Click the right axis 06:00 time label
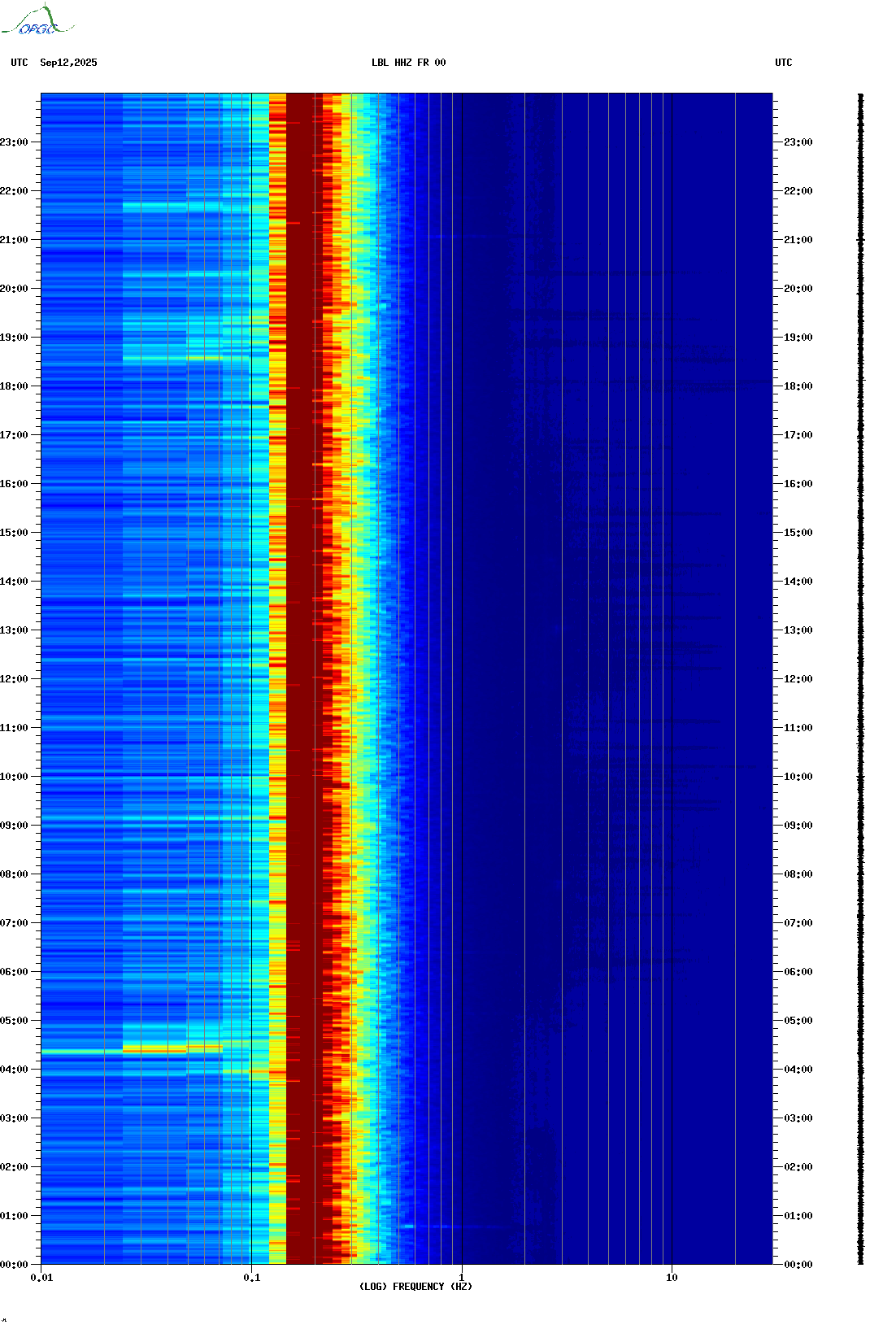The image size is (896, 1329). point(798,972)
